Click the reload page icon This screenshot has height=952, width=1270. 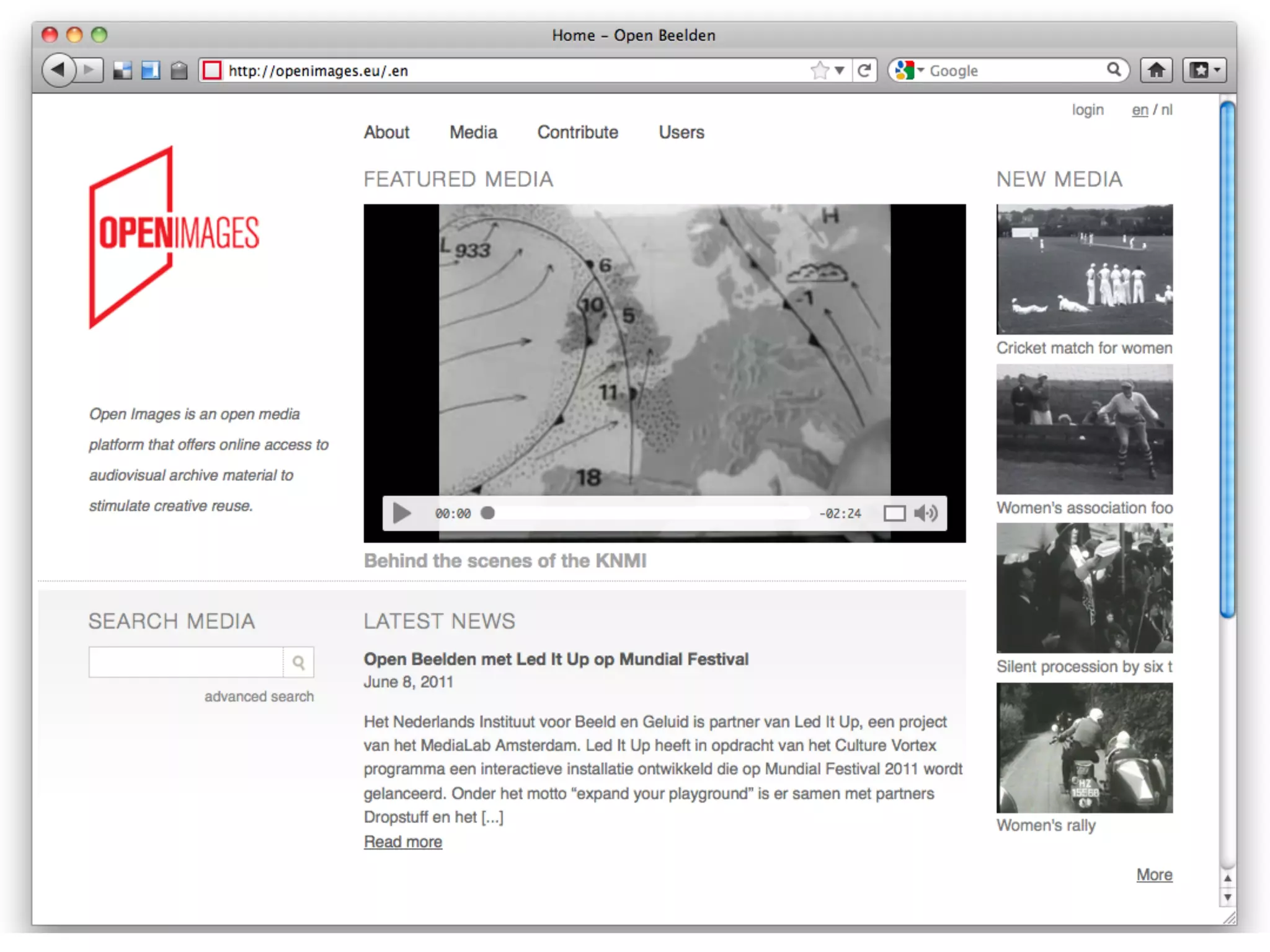coord(864,70)
